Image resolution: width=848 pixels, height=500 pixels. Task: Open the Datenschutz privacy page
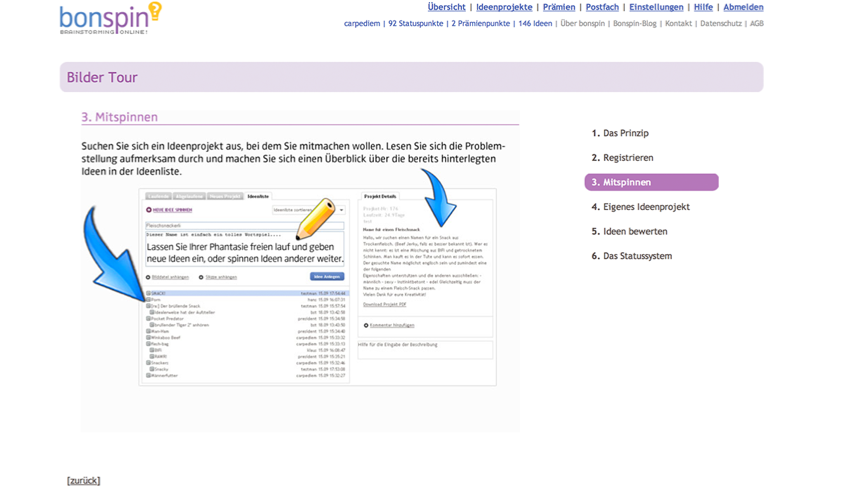click(x=720, y=23)
